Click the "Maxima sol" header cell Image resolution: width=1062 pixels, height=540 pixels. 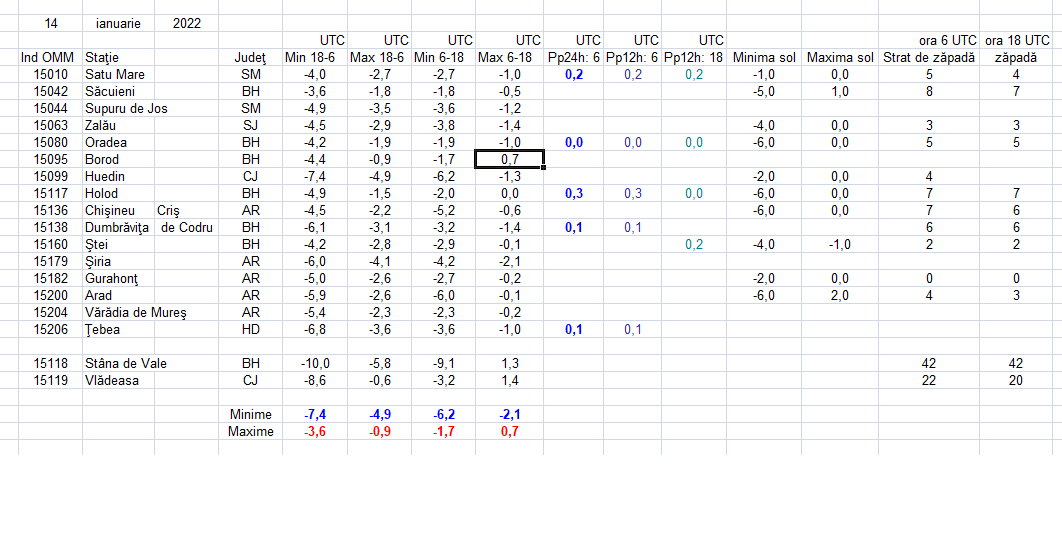click(x=840, y=58)
